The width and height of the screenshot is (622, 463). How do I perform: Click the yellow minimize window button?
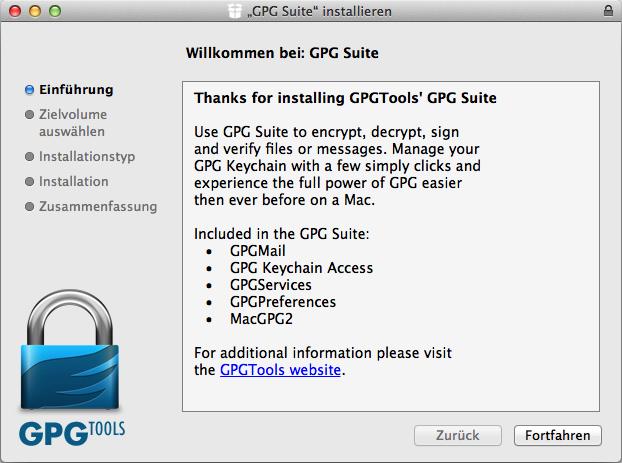click(x=35, y=11)
